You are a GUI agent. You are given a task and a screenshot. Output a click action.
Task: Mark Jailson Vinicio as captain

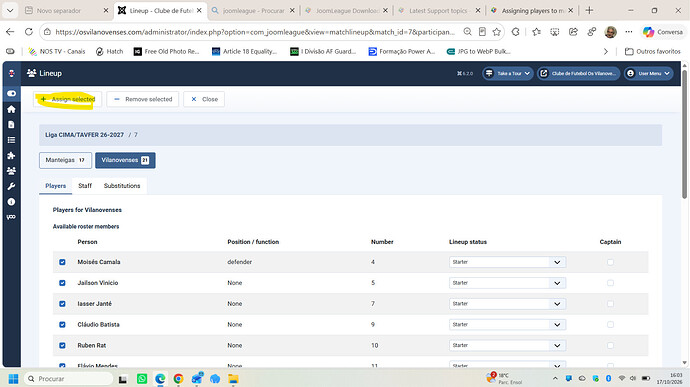pyautogui.click(x=610, y=283)
